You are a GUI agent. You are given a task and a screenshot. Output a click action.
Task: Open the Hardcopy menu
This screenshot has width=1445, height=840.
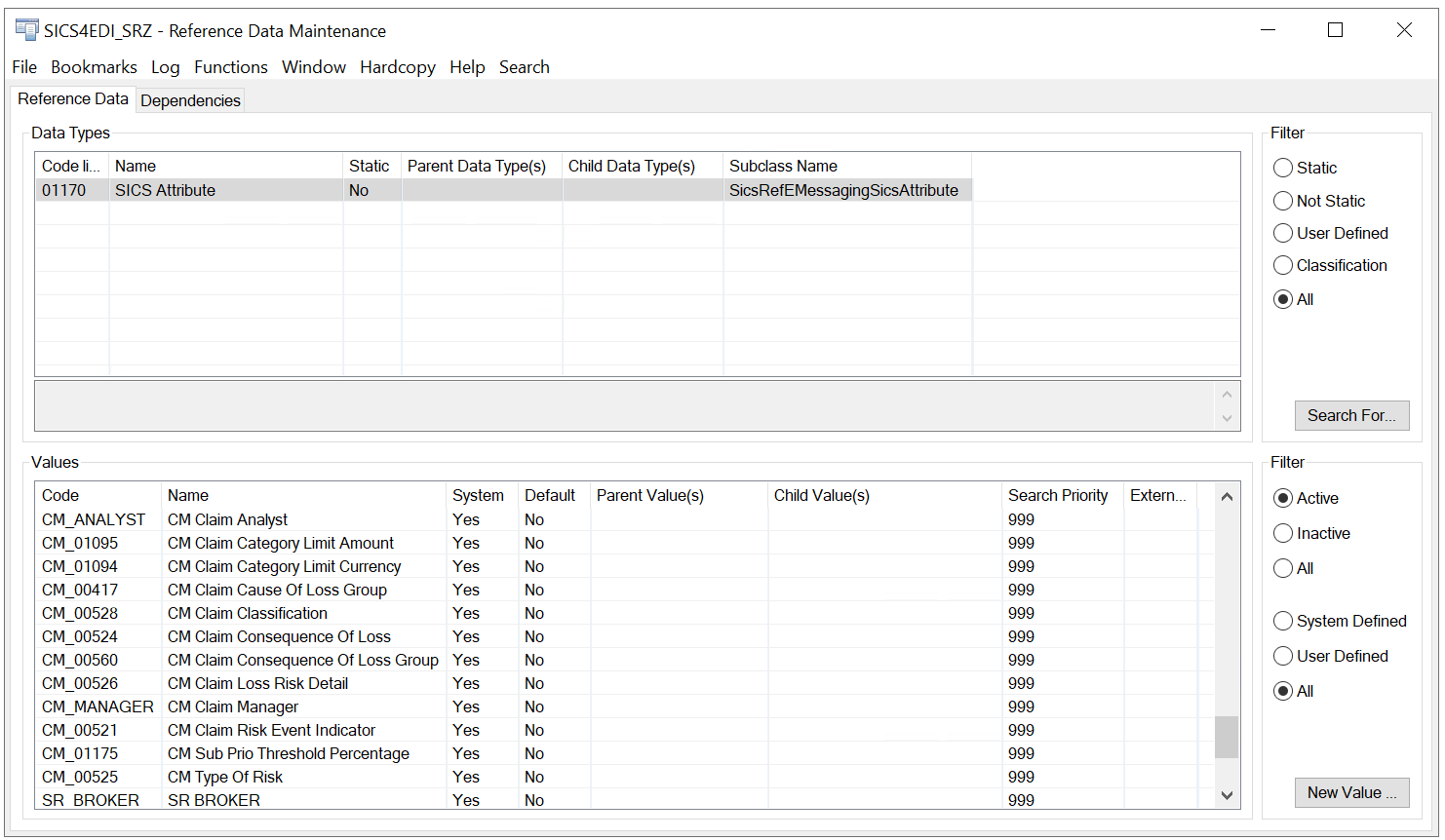pos(397,67)
